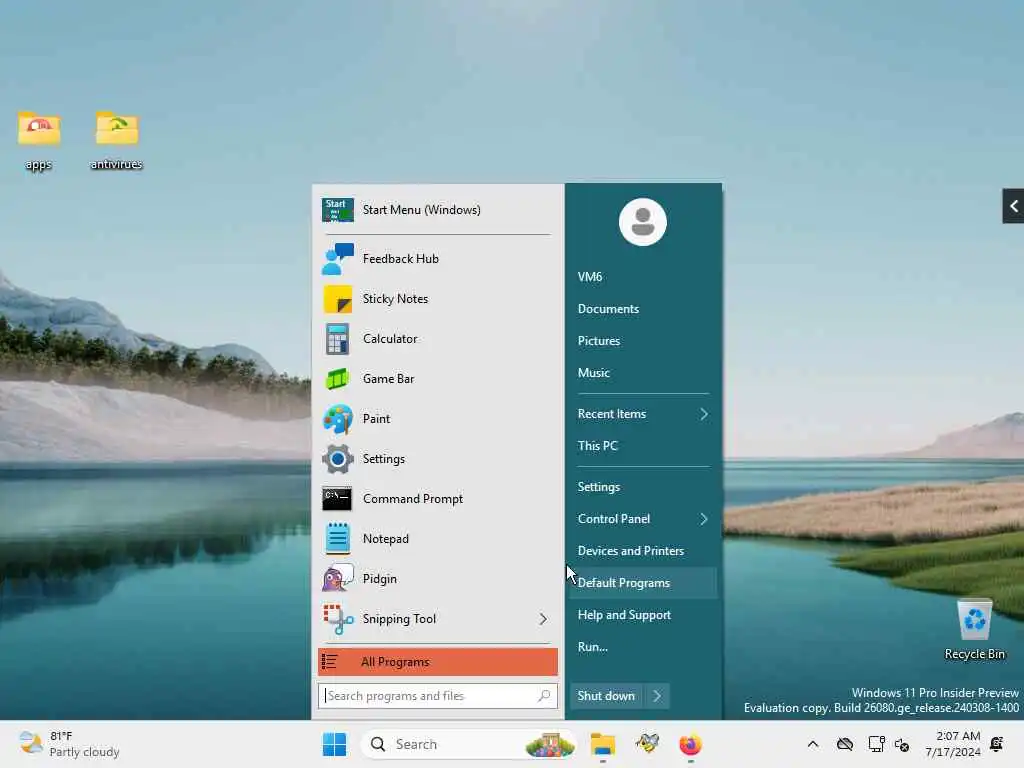1024x768 pixels.
Task: Launch Paint using its palette icon
Action: tap(338, 419)
